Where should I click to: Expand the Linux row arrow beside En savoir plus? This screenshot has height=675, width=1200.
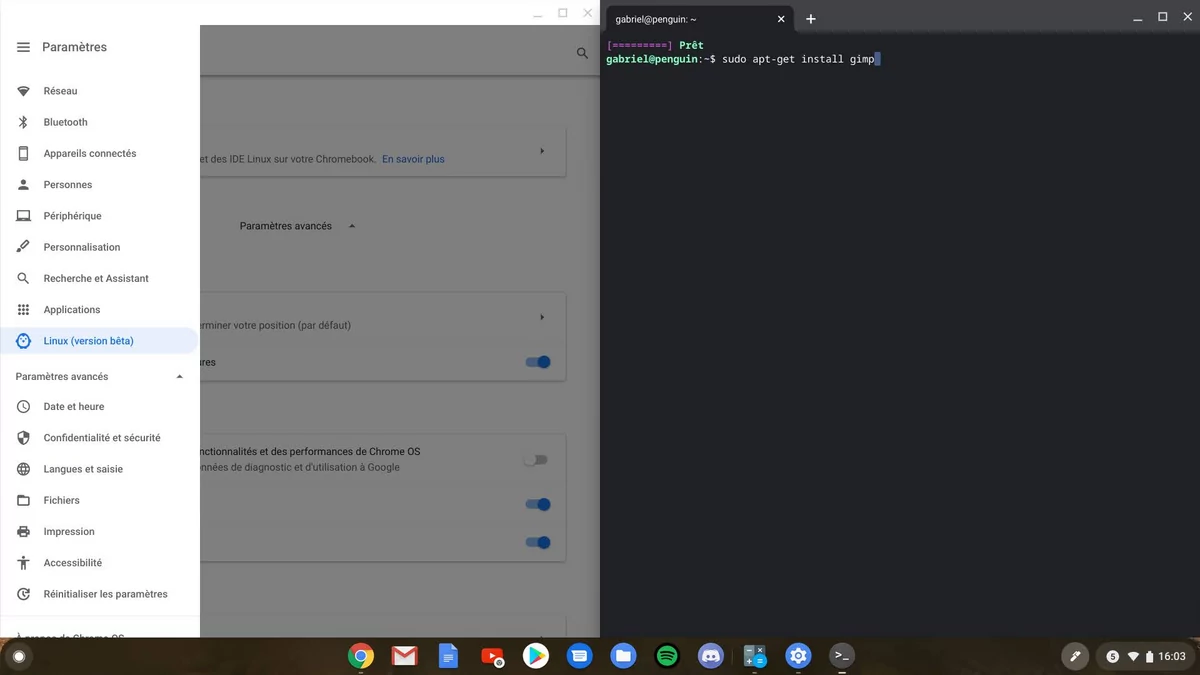click(542, 151)
